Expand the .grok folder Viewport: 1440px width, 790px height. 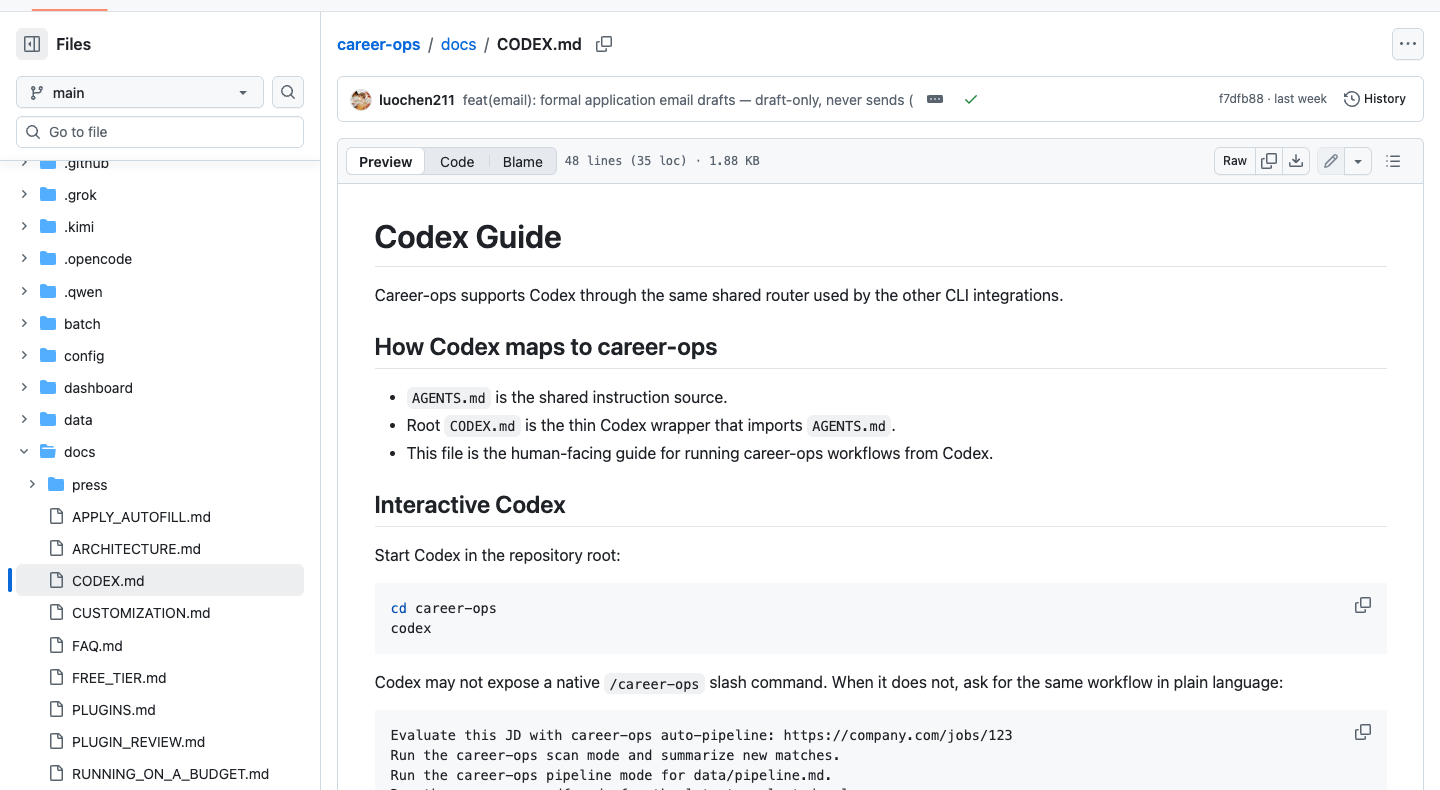tap(24, 195)
